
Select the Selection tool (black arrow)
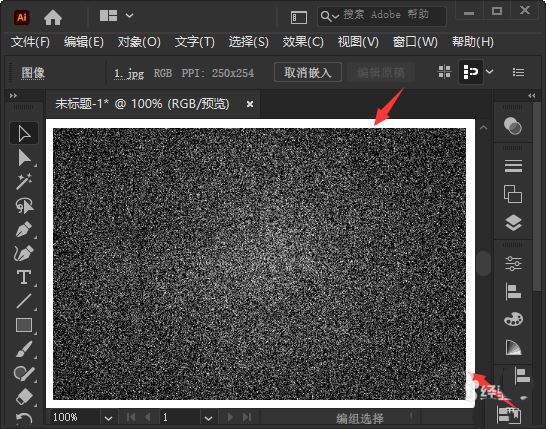click(24, 133)
